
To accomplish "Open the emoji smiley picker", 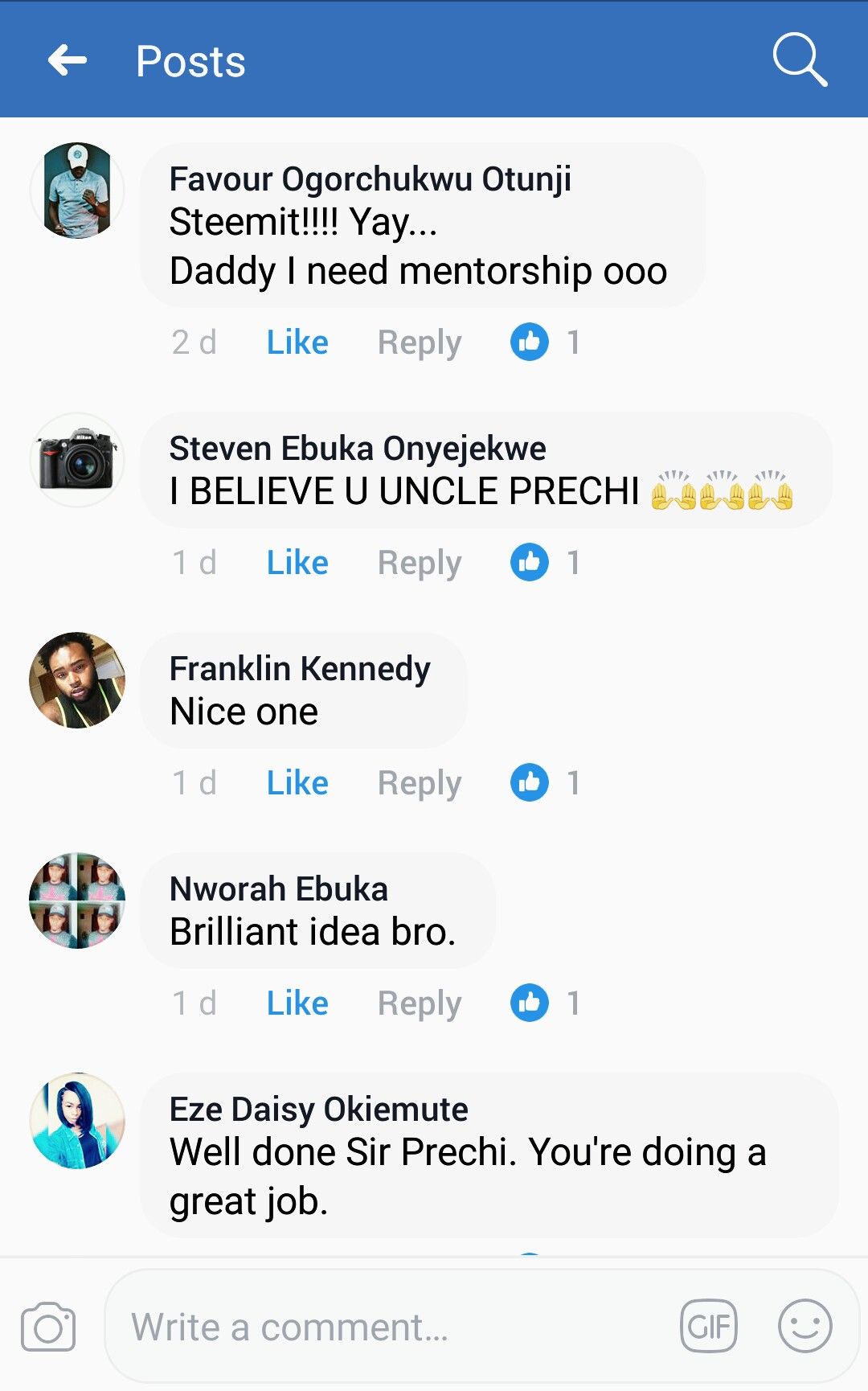I will pyautogui.click(x=805, y=1326).
